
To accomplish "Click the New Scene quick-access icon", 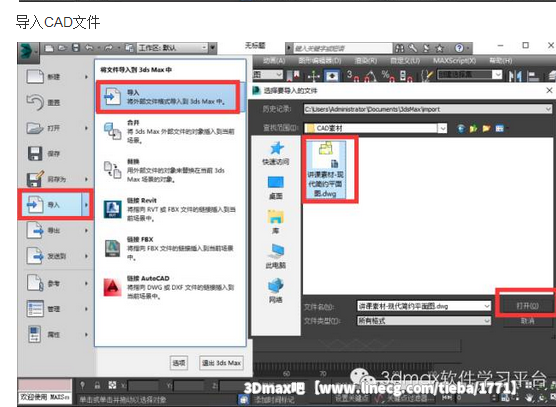I will coord(49,48).
